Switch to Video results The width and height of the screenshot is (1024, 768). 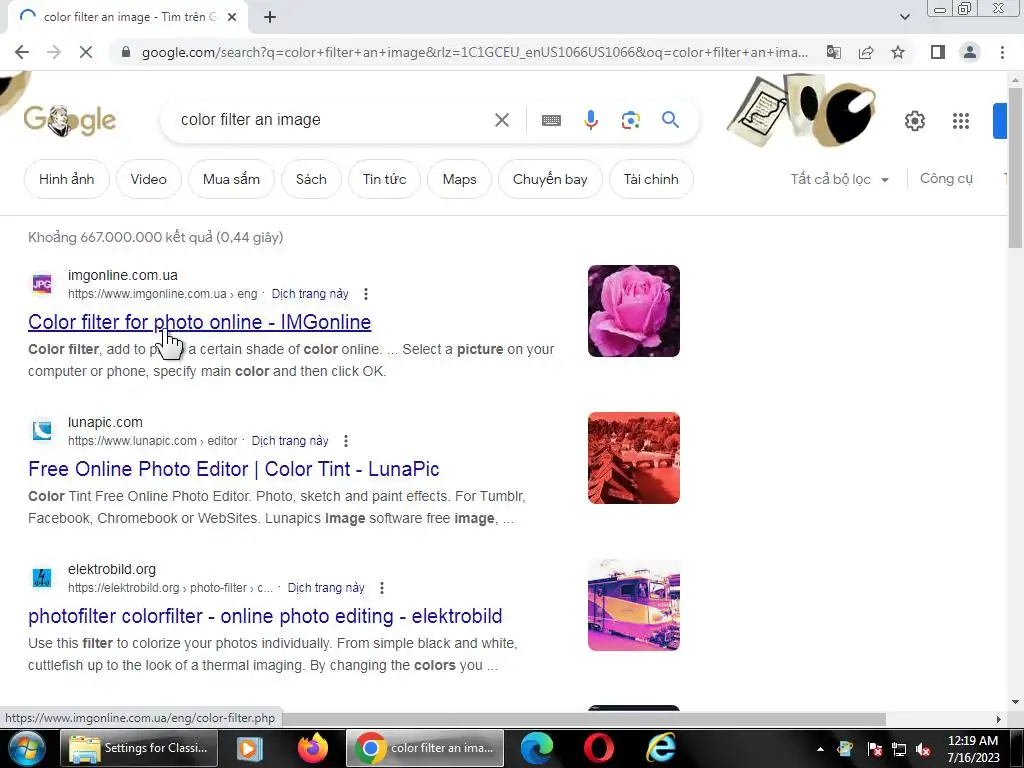click(x=148, y=179)
